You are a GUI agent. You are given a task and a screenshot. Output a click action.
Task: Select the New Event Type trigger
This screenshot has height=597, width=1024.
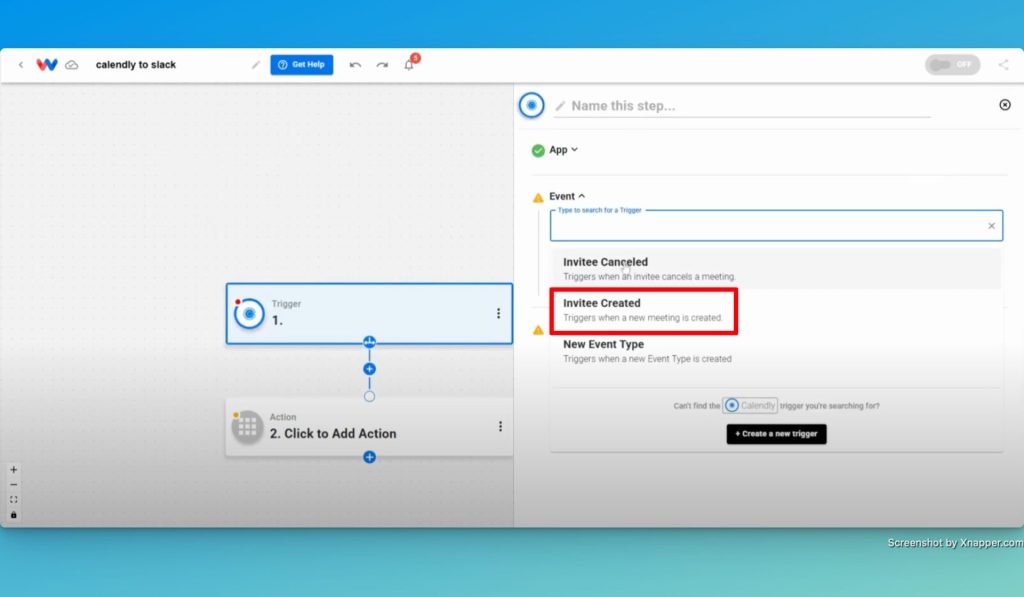[x=776, y=351]
